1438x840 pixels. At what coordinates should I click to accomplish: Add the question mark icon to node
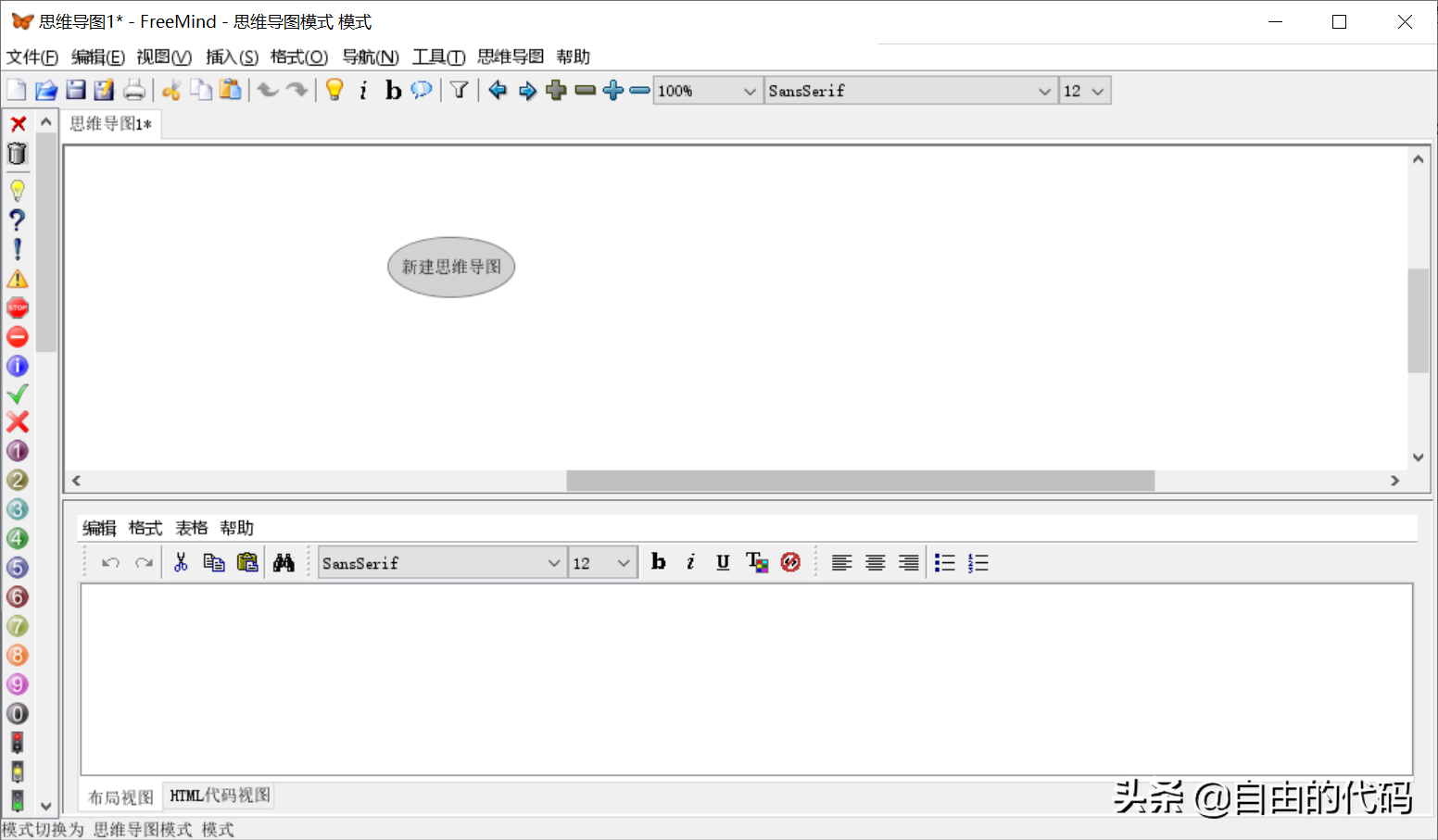pos(18,220)
